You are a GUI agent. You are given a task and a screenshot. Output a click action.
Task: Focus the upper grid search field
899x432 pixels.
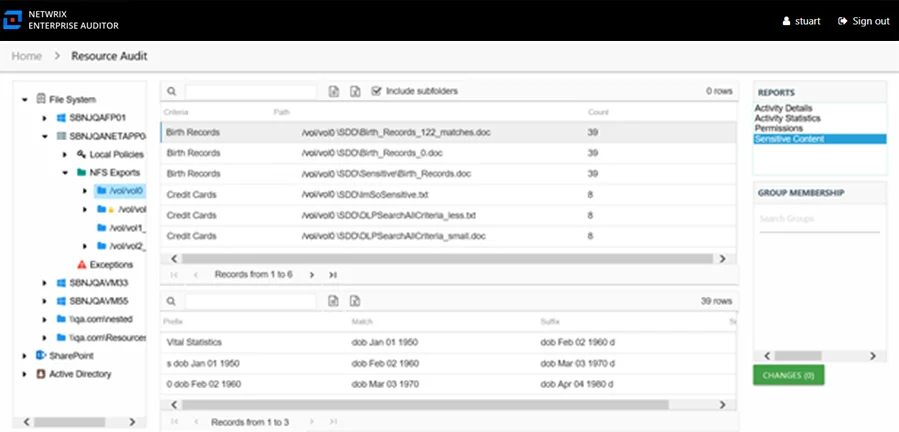[x=251, y=91]
